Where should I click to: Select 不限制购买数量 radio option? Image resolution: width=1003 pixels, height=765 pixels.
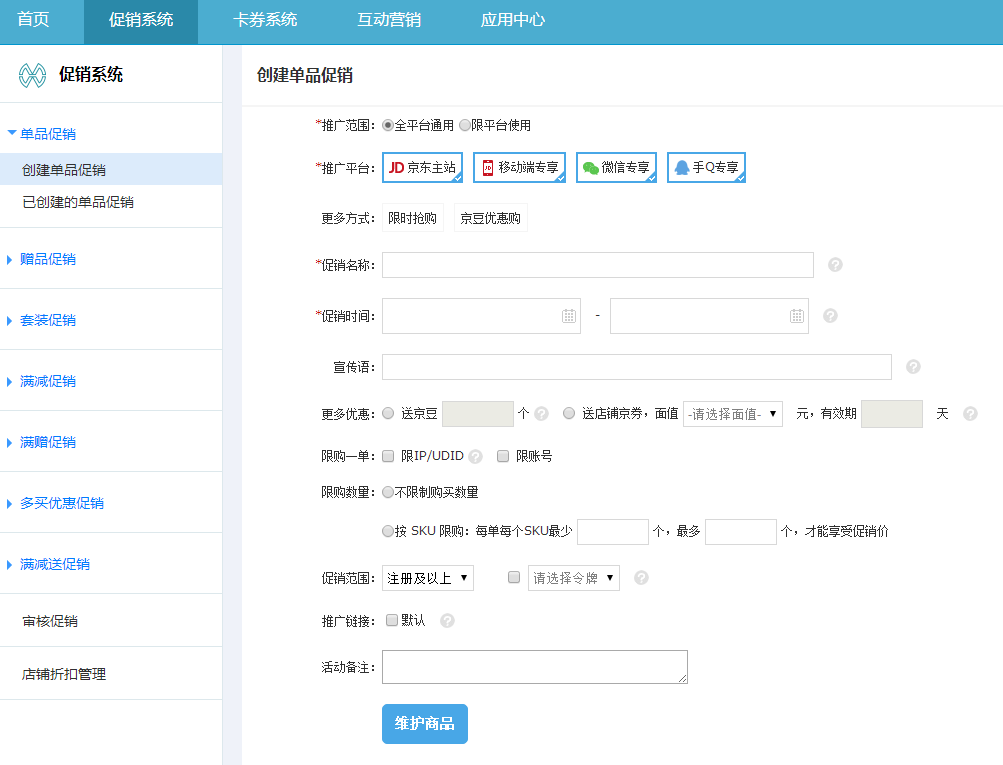pos(388,492)
